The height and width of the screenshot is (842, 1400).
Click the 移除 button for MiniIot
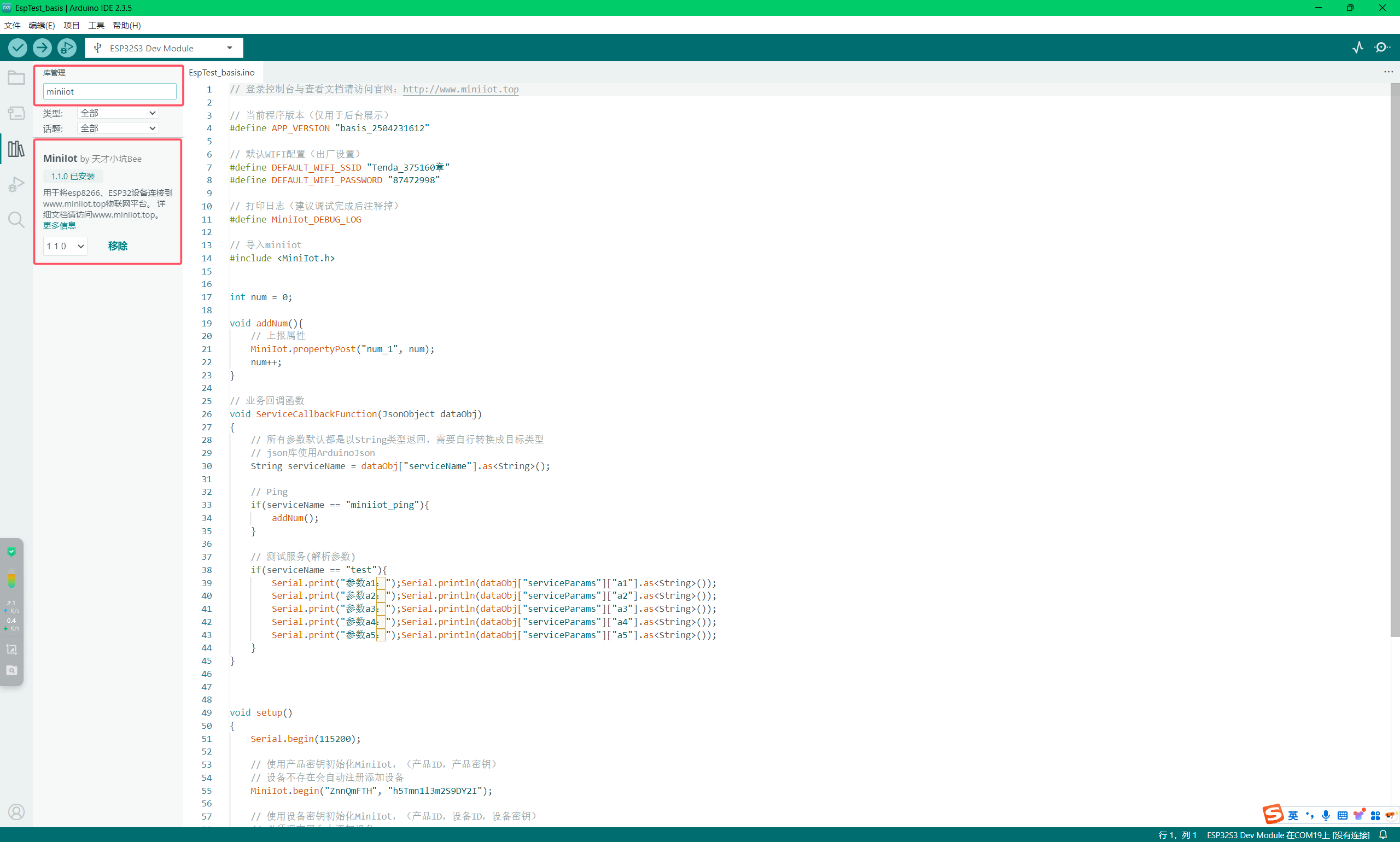tap(118, 245)
